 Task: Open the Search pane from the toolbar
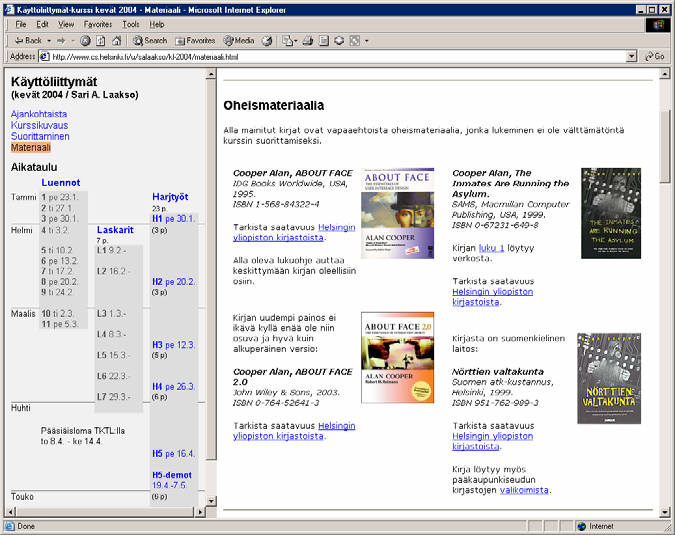(x=150, y=40)
